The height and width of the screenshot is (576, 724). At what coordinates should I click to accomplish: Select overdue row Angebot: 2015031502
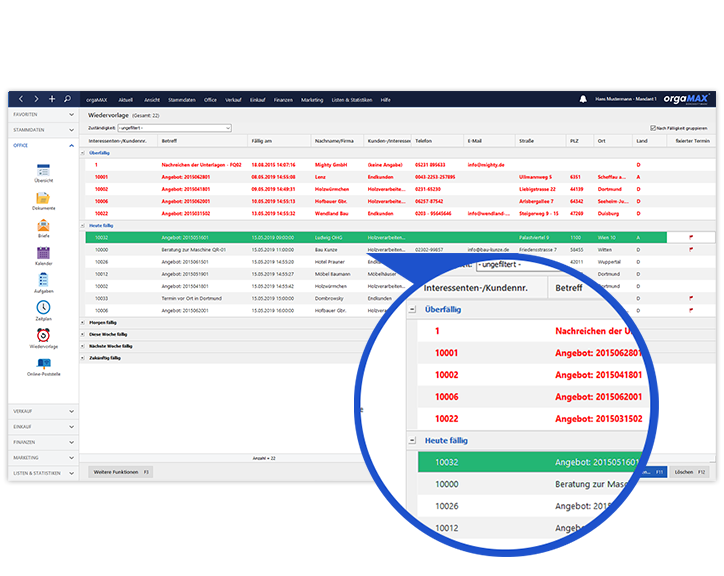[x=400, y=213]
